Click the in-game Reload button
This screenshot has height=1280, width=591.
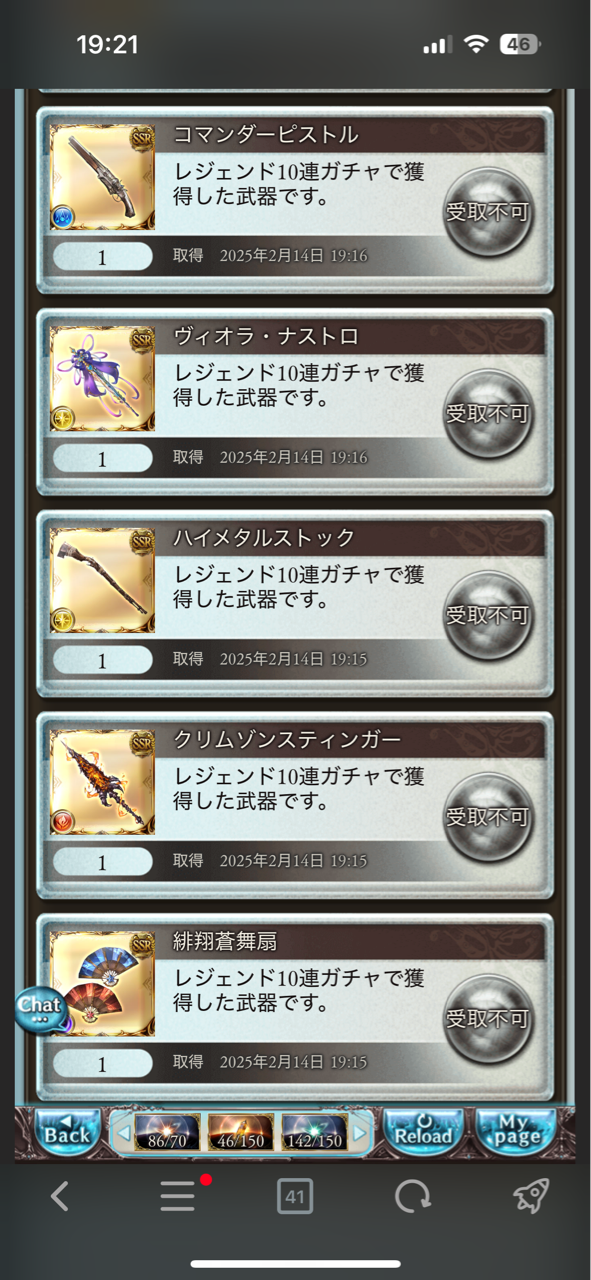(x=423, y=1132)
